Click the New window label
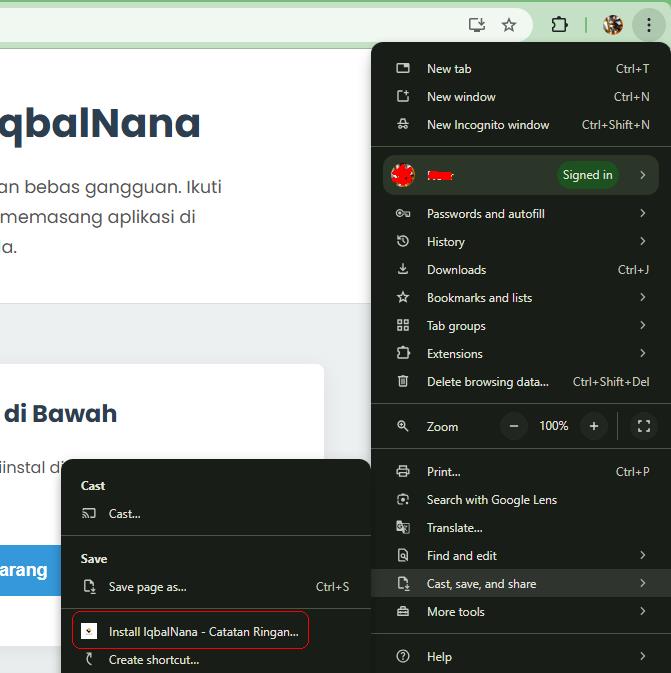 (461, 97)
